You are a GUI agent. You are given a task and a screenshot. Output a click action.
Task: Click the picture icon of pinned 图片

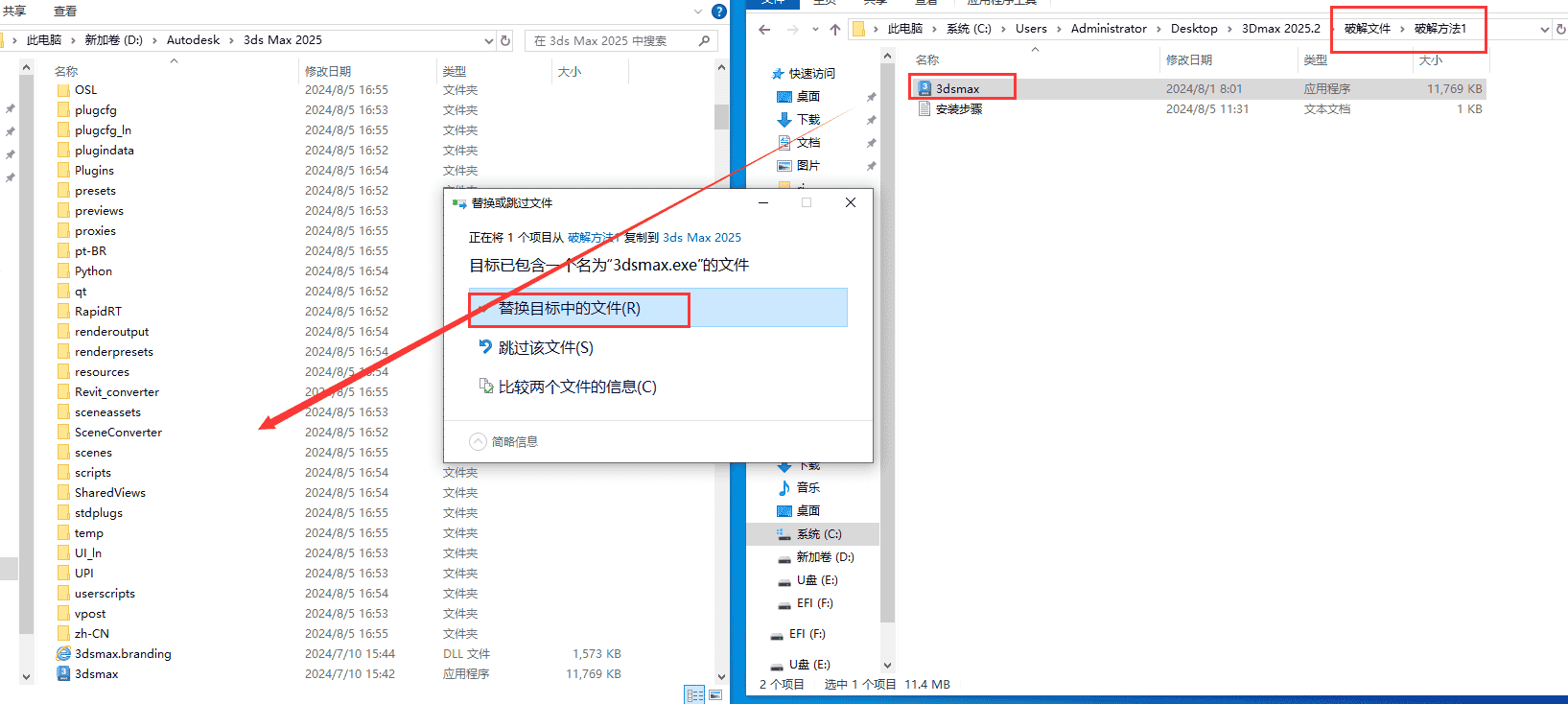(784, 165)
